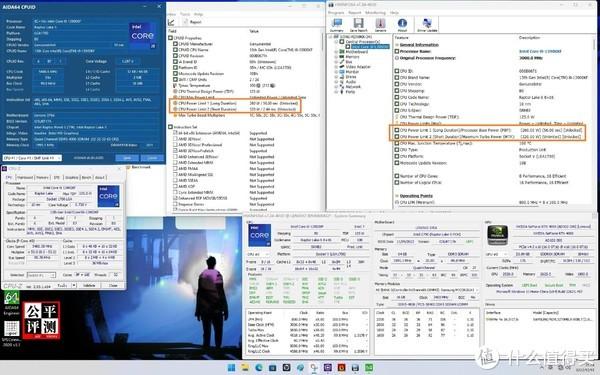Select Memory node in HWiNFO tree
The height and width of the screenshot is (375, 600).
(x=352, y=57)
